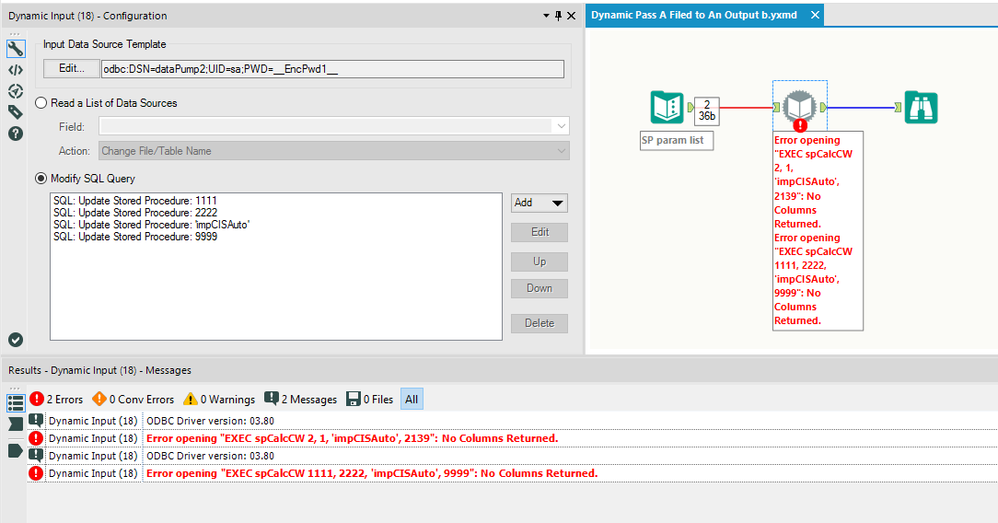Open the Navigation compass icon in sidebar
The width and height of the screenshot is (998, 523).
(x=15, y=91)
